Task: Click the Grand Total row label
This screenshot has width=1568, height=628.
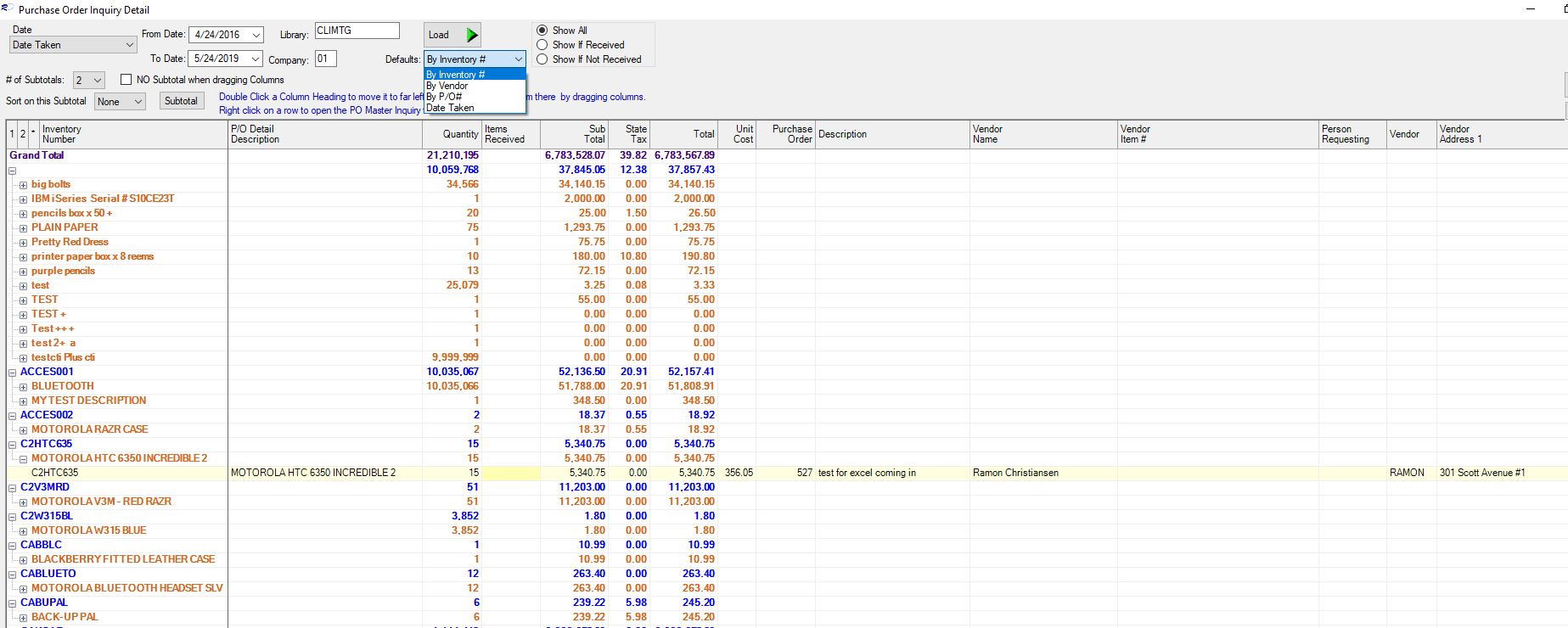Action: pos(37,155)
